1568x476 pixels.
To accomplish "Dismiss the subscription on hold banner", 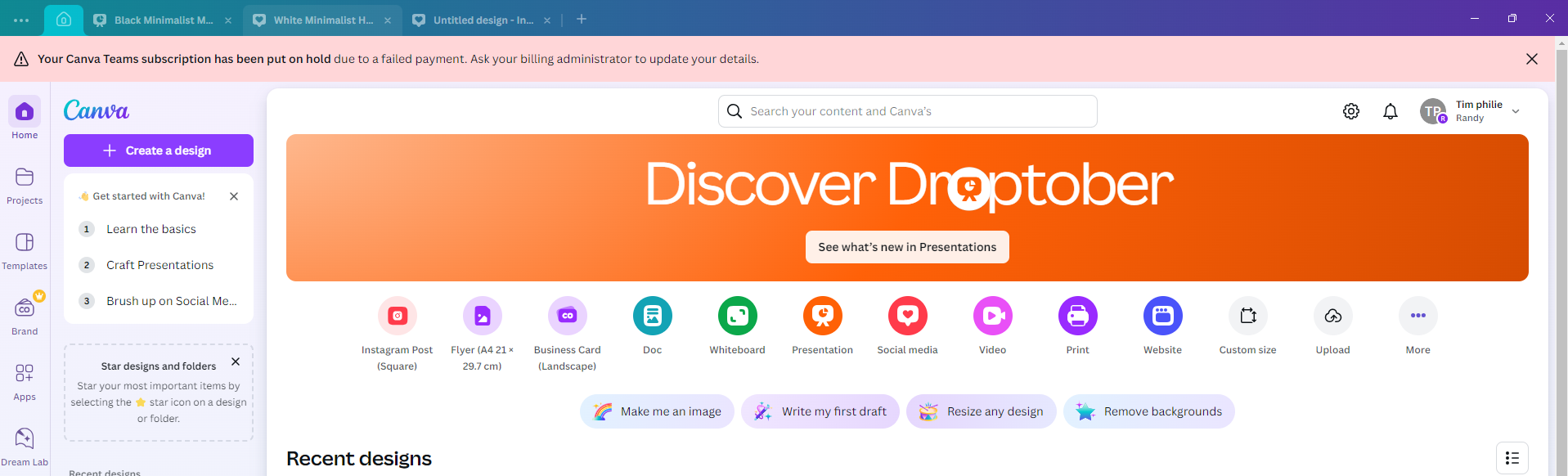I will coord(1532,59).
